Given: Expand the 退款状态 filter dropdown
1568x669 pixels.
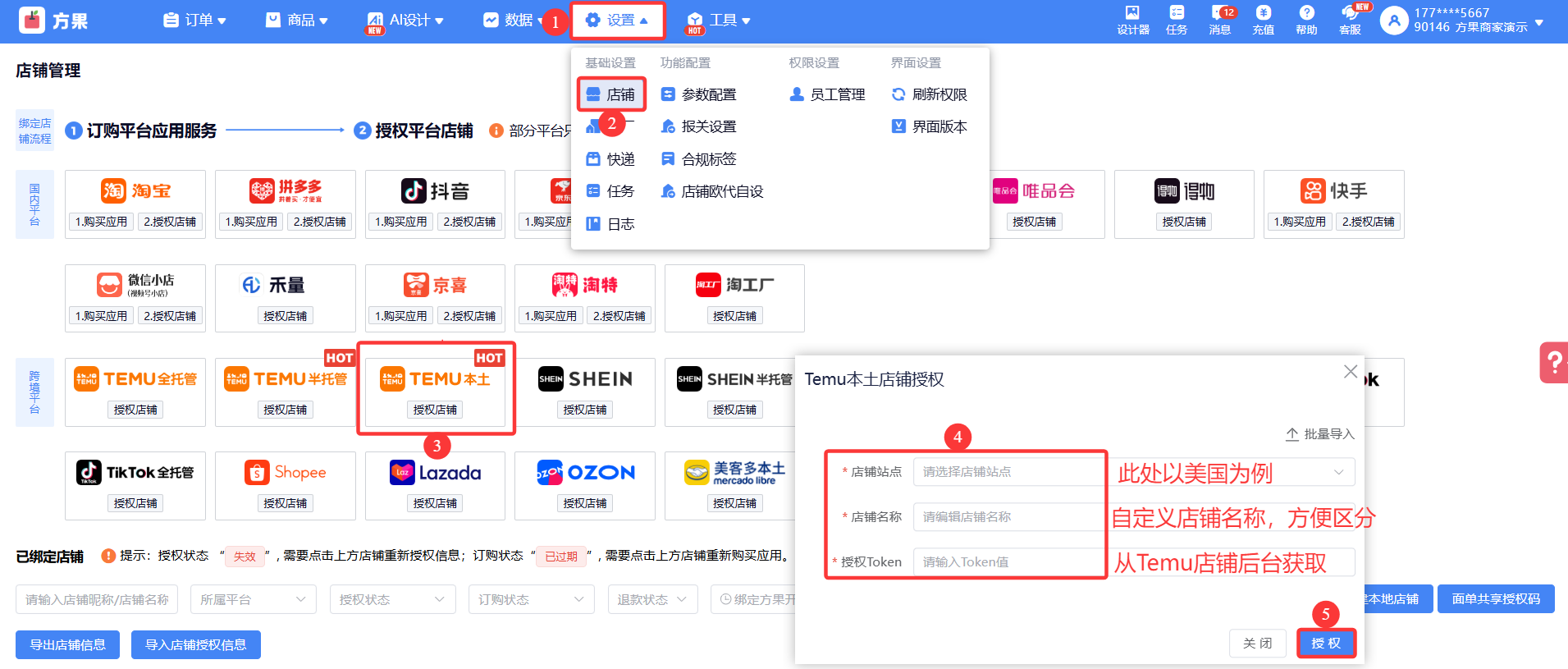Looking at the screenshot, I should pos(652,599).
